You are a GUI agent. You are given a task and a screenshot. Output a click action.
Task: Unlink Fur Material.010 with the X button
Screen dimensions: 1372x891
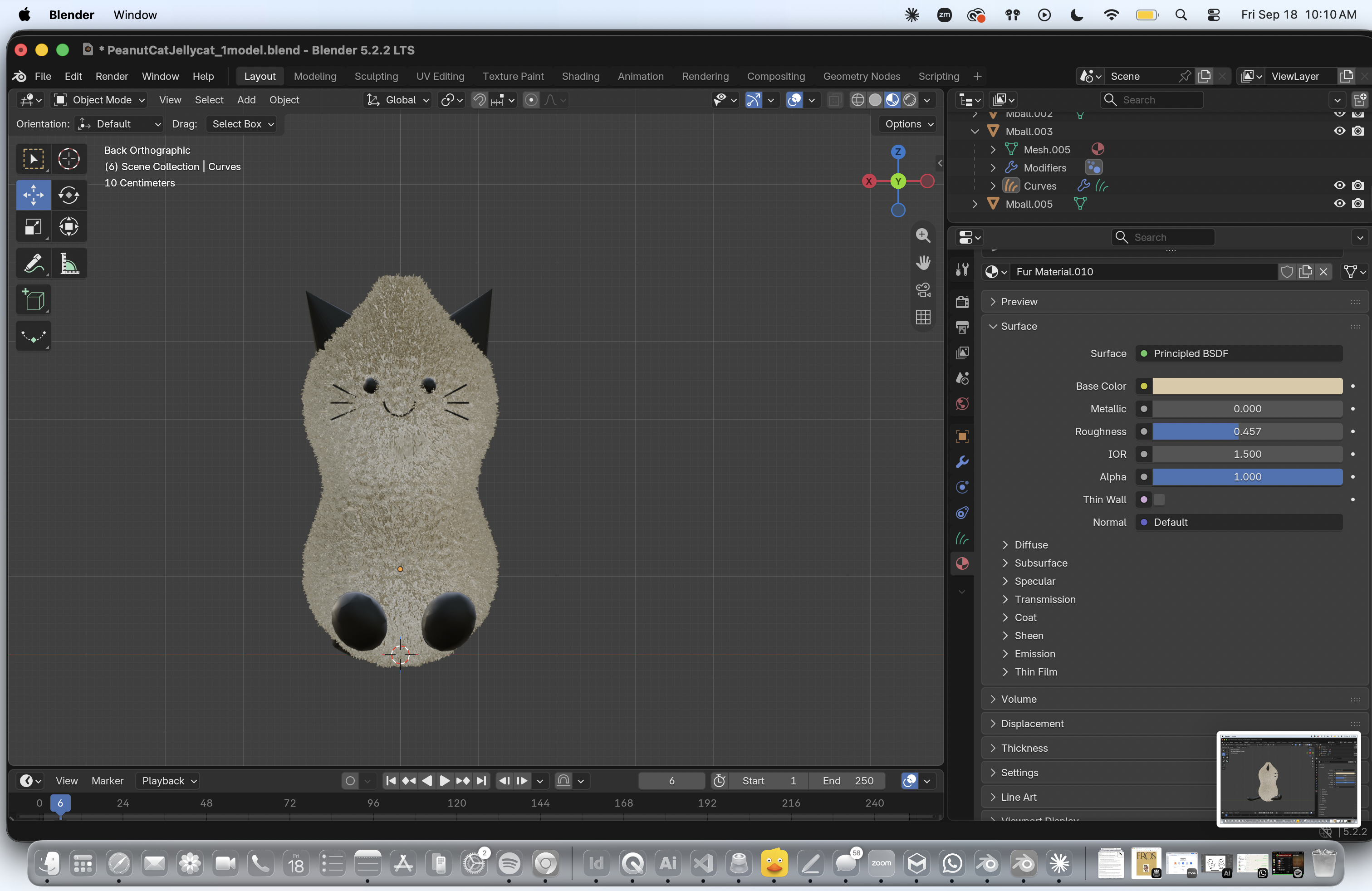[x=1323, y=272]
